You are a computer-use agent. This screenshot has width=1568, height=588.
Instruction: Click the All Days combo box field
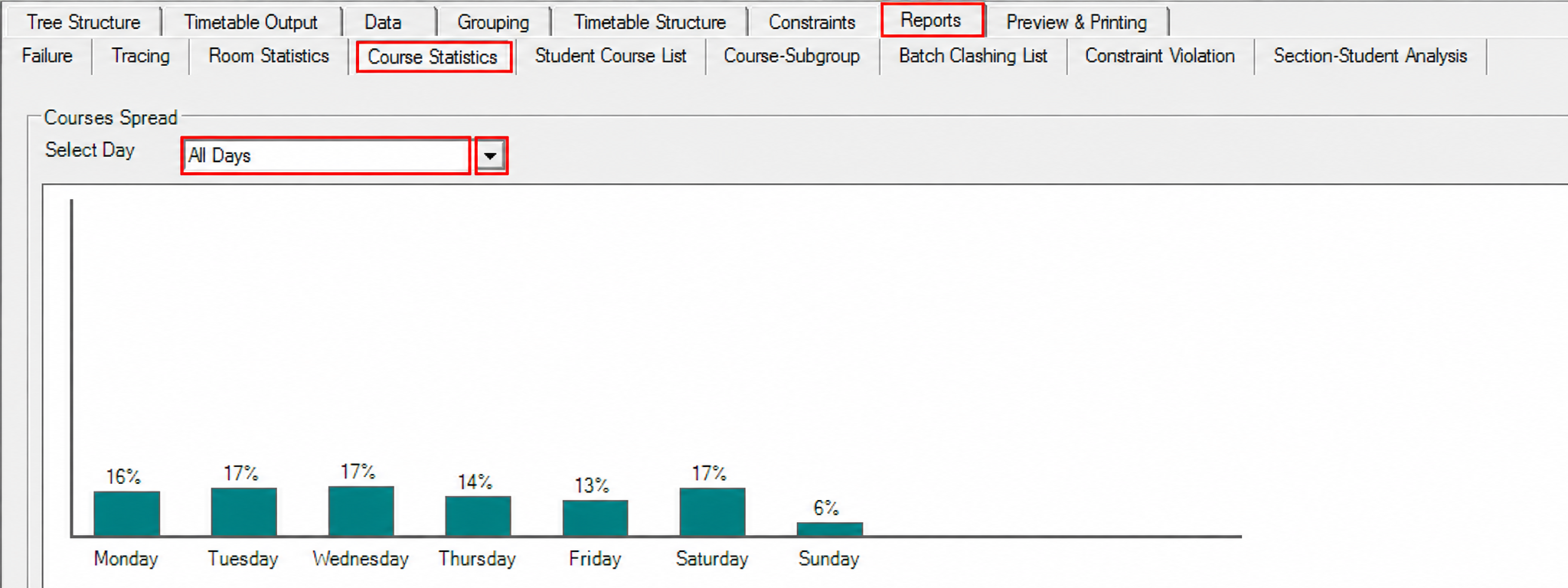326,156
